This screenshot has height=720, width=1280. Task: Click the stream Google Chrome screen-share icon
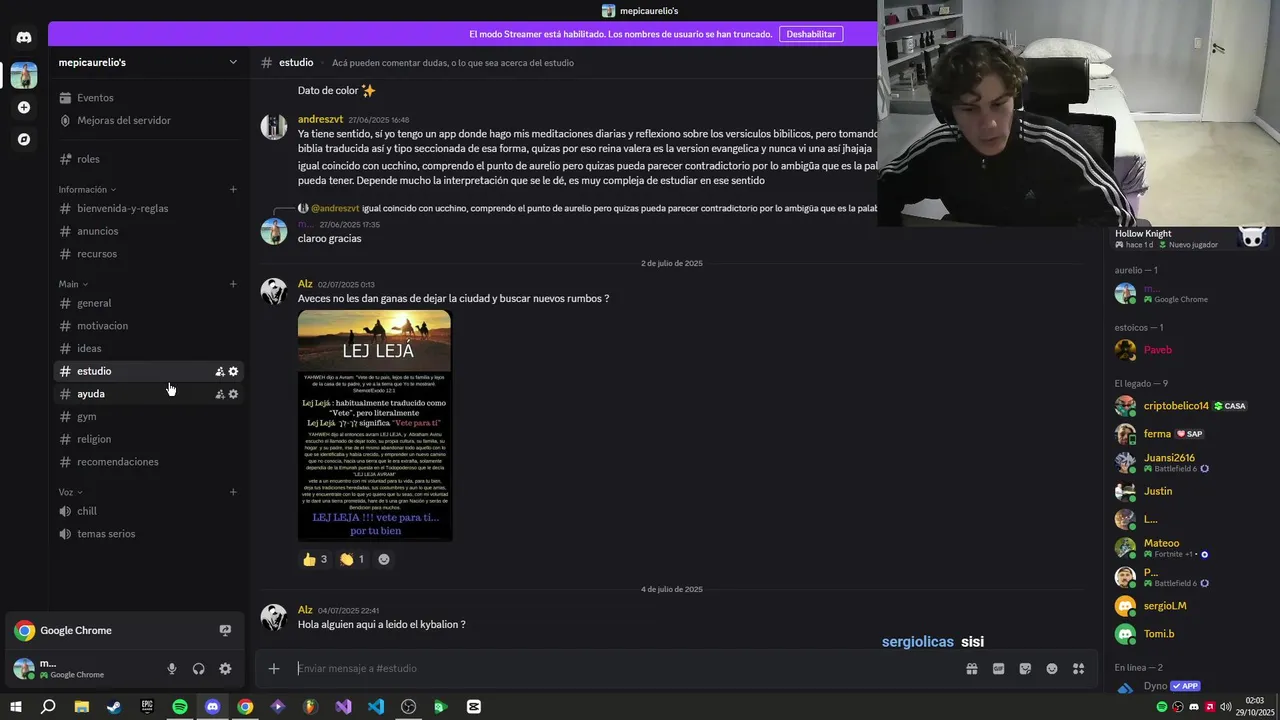[225, 630]
